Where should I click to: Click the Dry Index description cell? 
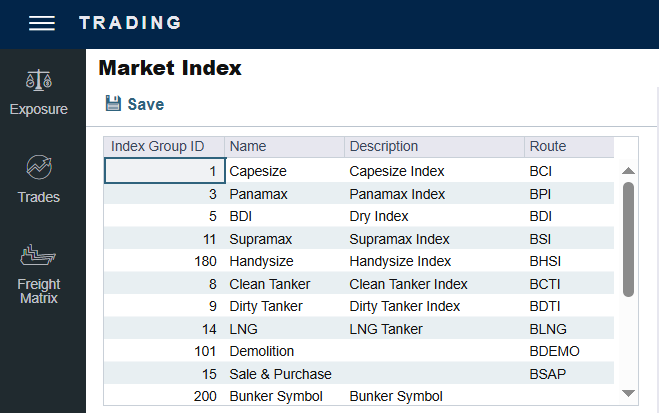434,216
